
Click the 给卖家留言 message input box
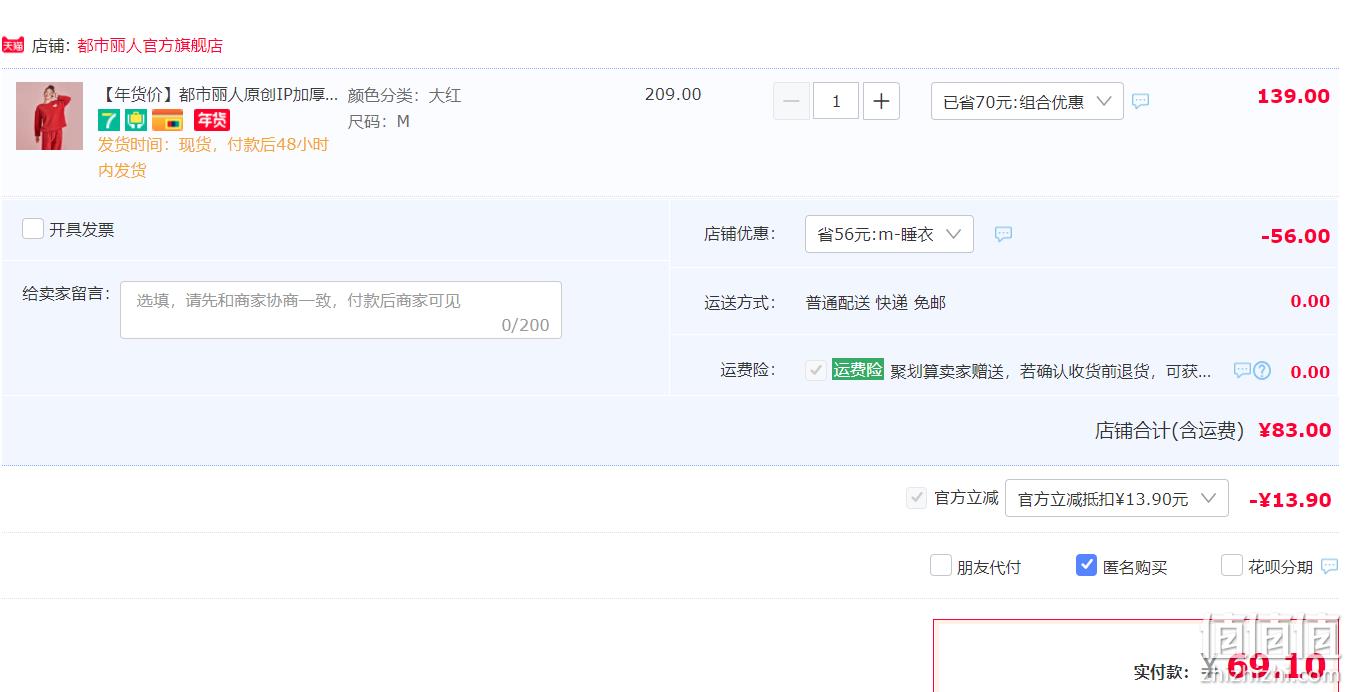point(341,310)
